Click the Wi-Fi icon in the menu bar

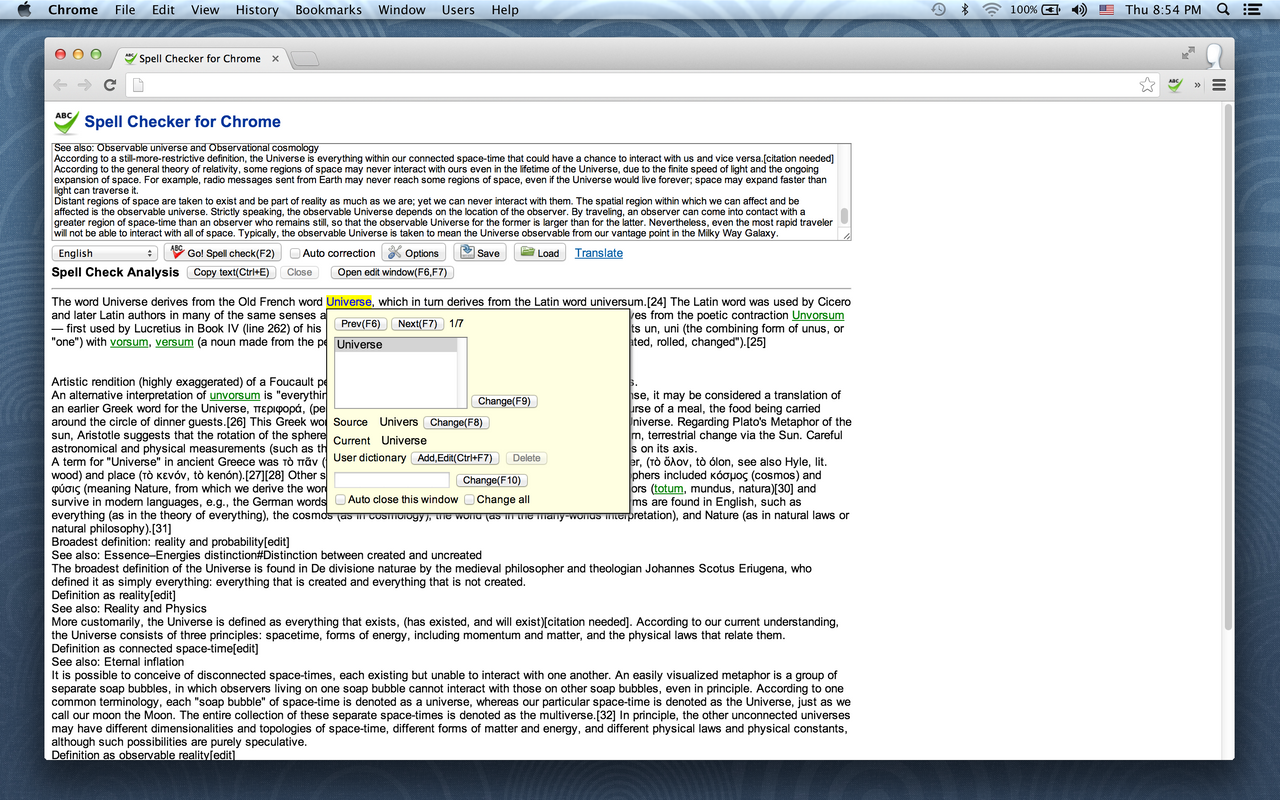point(991,9)
